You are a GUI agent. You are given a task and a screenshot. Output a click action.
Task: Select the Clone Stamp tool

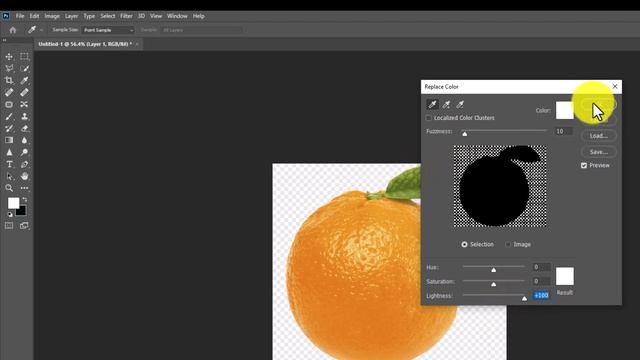pyautogui.click(x=24, y=116)
